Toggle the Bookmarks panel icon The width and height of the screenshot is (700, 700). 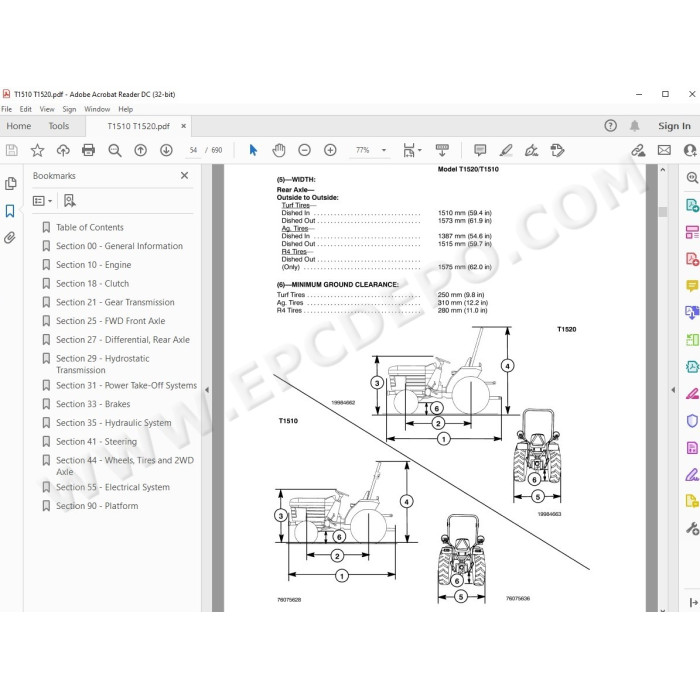[10, 211]
